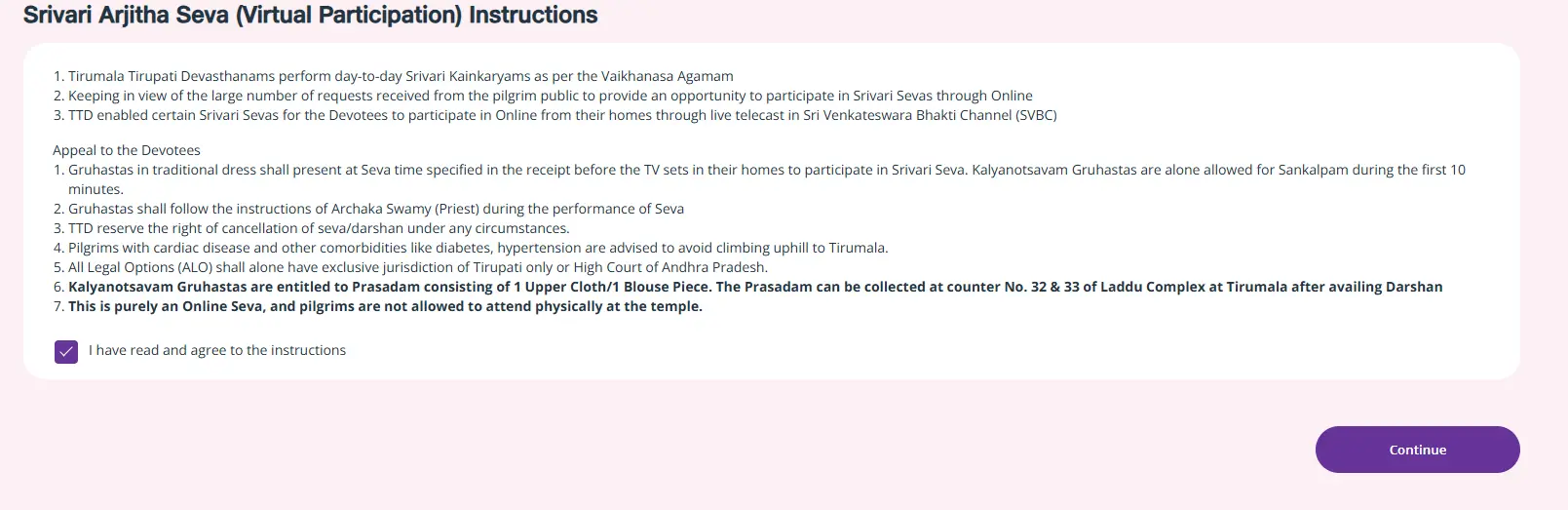Click the word 'minutes.' on the wrapped line
The height and width of the screenshot is (510, 1568).
(96, 189)
